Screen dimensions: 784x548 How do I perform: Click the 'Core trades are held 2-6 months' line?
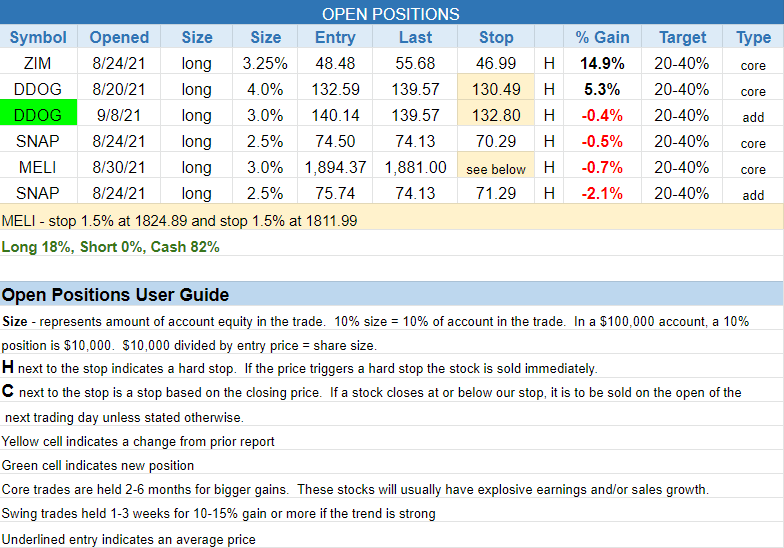355,490
